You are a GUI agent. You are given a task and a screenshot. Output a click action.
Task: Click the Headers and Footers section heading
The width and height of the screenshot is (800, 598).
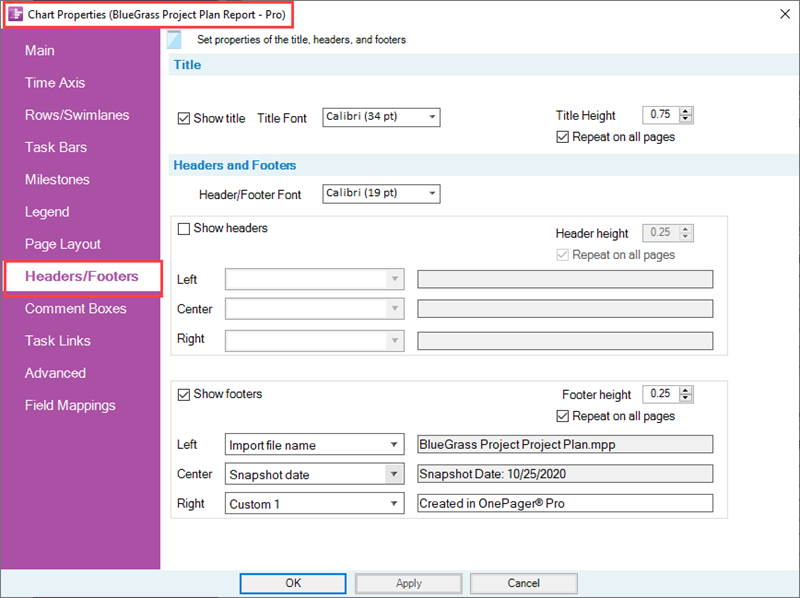[x=235, y=165]
